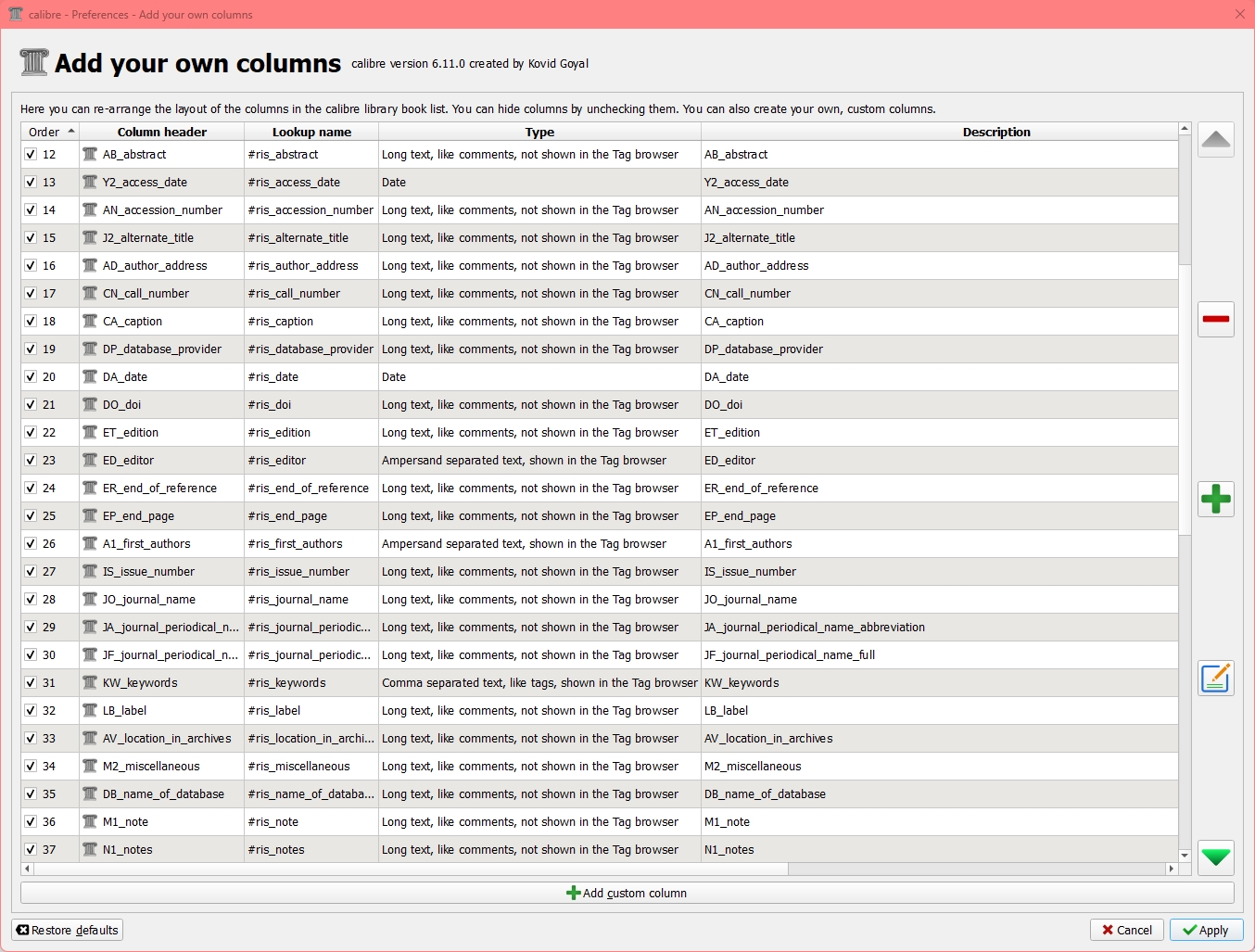
Task: Toggle checkbox for order 18 CA_caption
Action: [x=31, y=322]
